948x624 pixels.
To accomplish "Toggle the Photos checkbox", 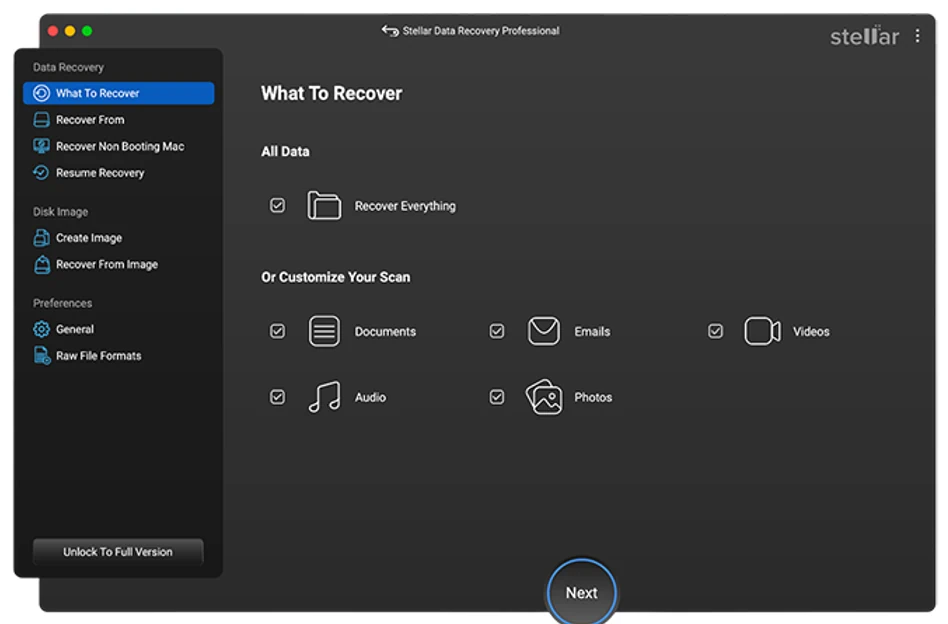I will point(497,397).
